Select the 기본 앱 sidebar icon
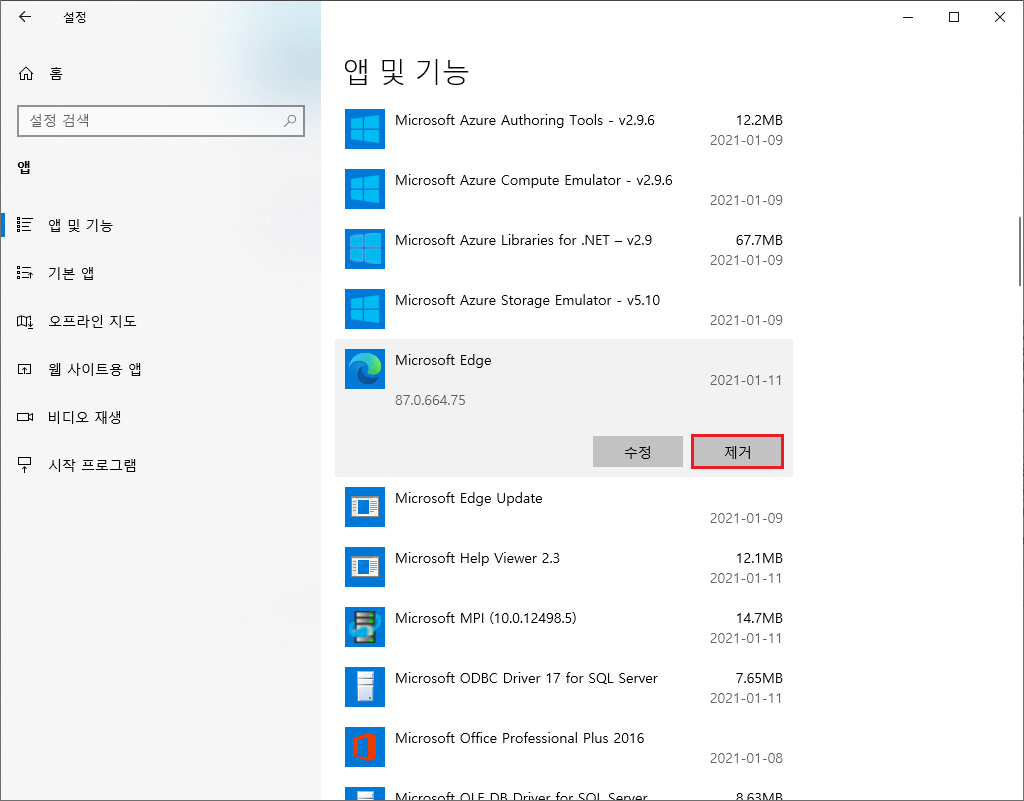 [24, 273]
